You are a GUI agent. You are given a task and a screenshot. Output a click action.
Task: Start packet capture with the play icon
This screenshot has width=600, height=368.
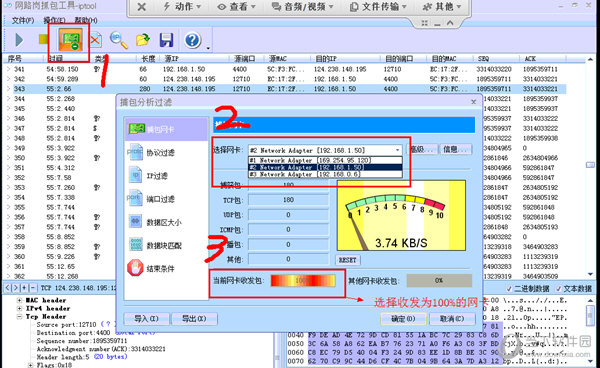click(x=19, y=40)
